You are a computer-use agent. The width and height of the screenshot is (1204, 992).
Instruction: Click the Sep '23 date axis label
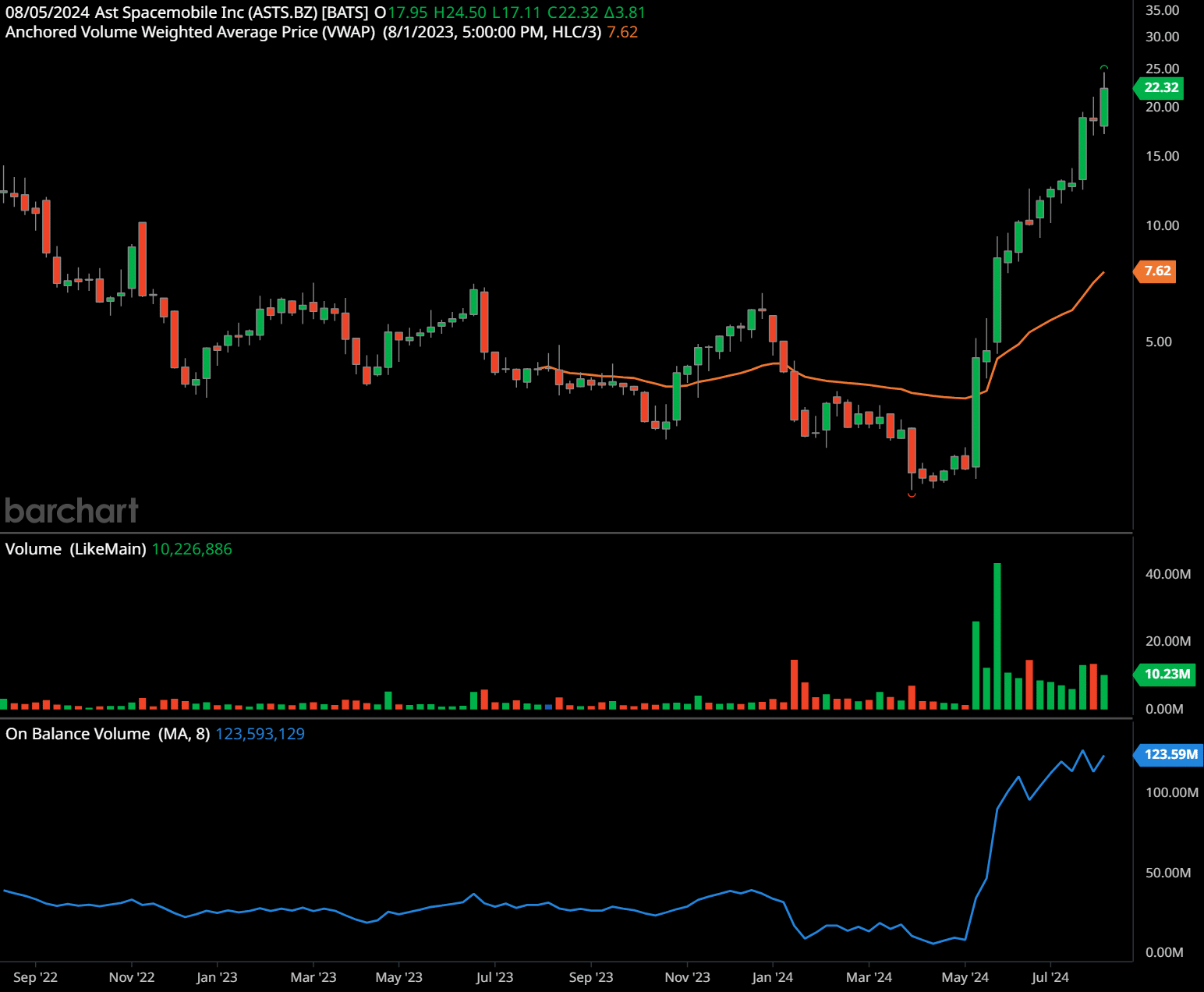(x=591, y=977)
